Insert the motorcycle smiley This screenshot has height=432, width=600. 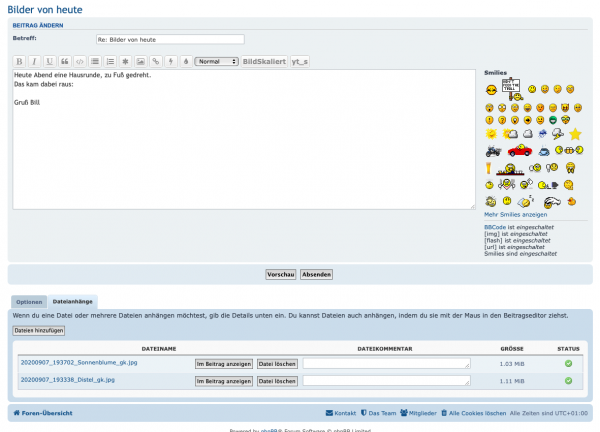click(492, 150)
